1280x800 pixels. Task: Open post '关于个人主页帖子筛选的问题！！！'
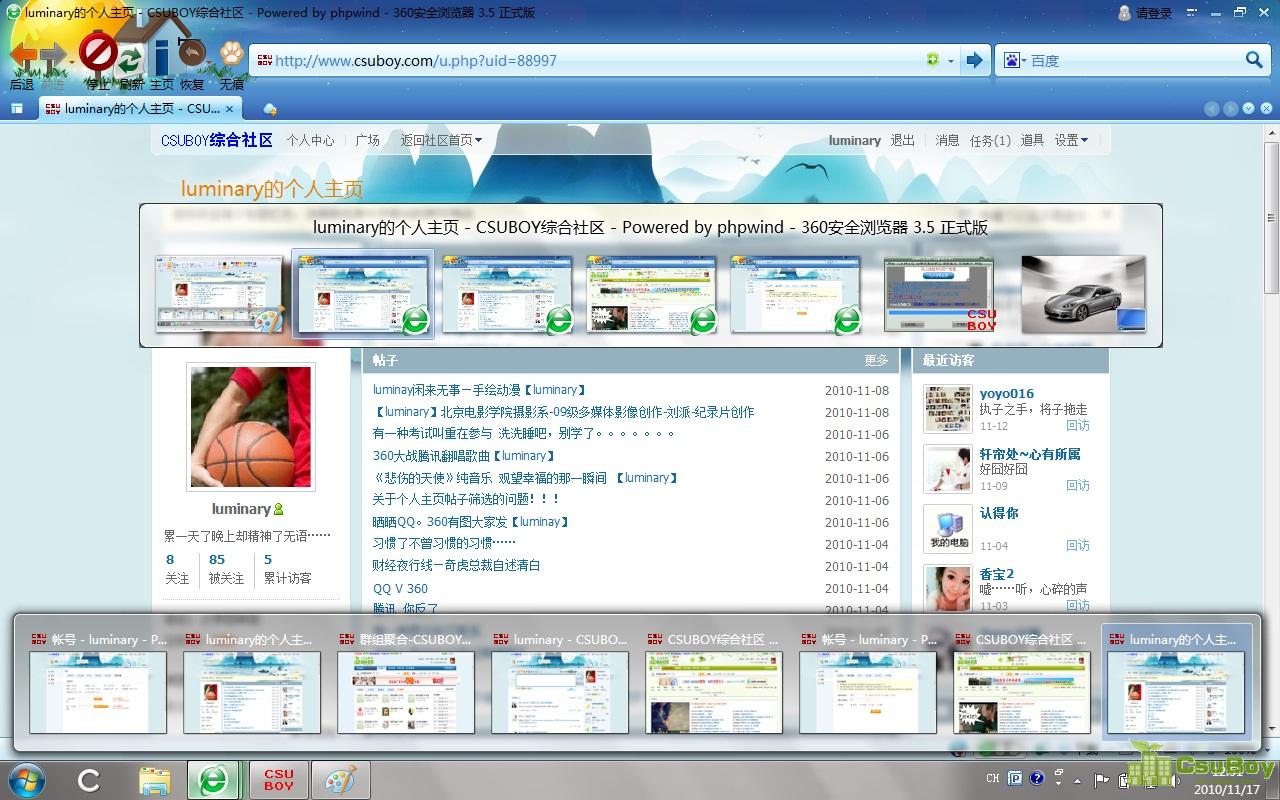pyautogui.click(x=466, y=499)
